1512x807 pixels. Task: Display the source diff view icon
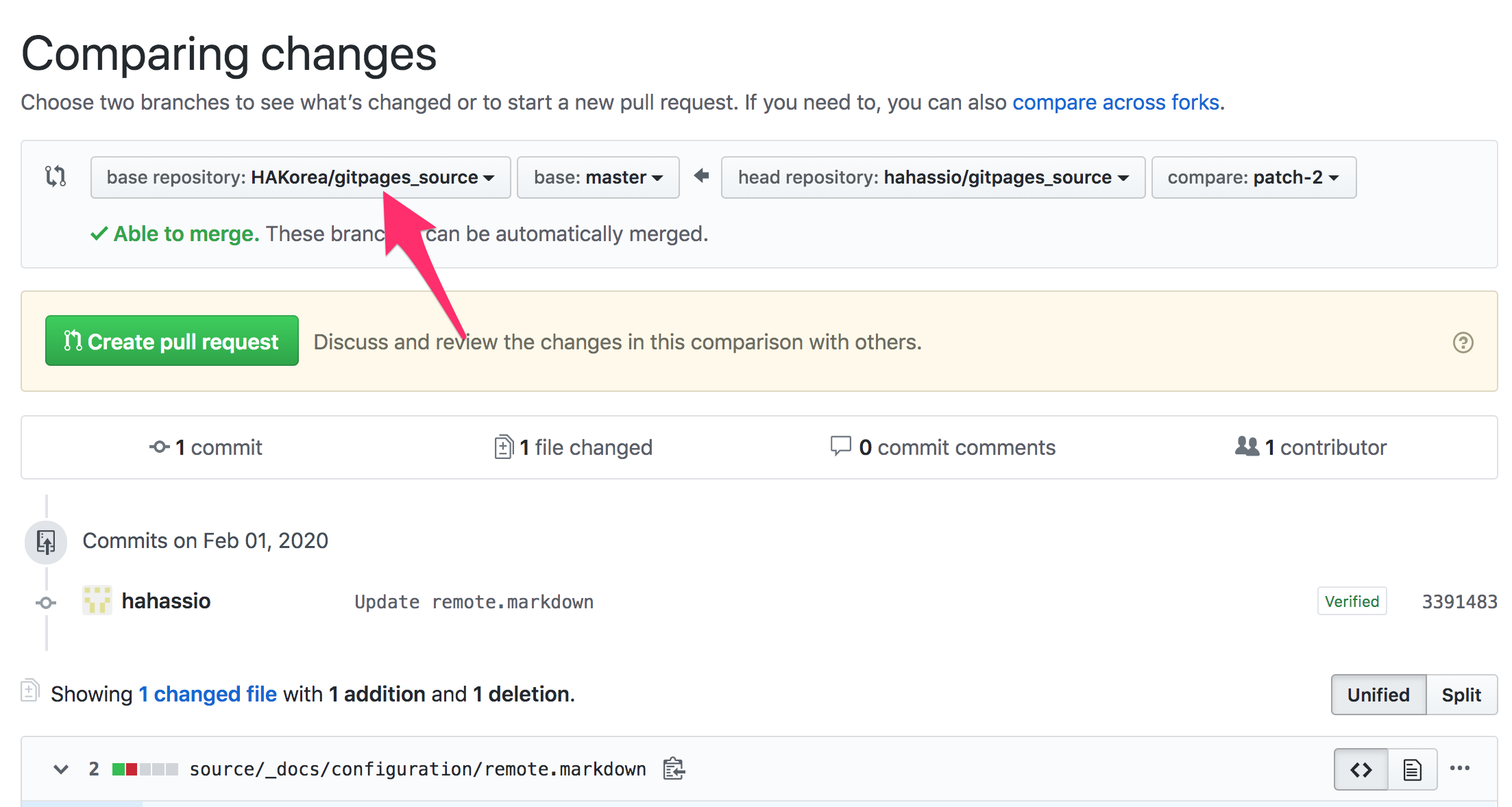(x=1361, y=769)
